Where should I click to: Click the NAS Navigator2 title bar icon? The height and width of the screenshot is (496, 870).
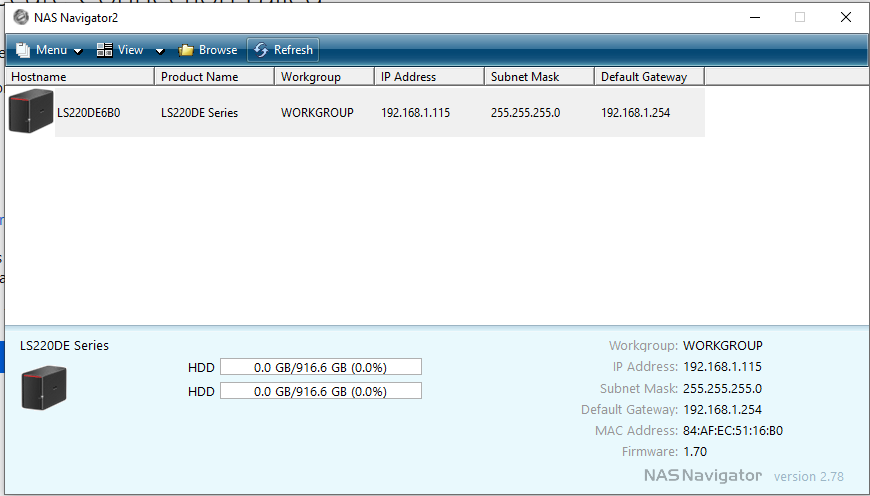(x=21, y=17)
